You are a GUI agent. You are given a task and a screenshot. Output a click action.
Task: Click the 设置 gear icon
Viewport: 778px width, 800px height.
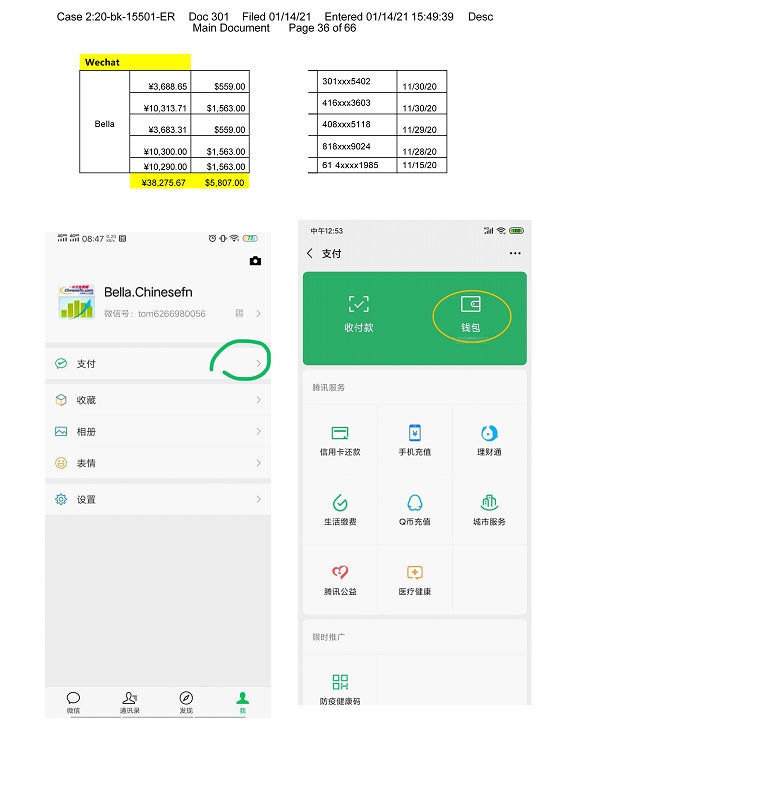(x=61, y=499)
